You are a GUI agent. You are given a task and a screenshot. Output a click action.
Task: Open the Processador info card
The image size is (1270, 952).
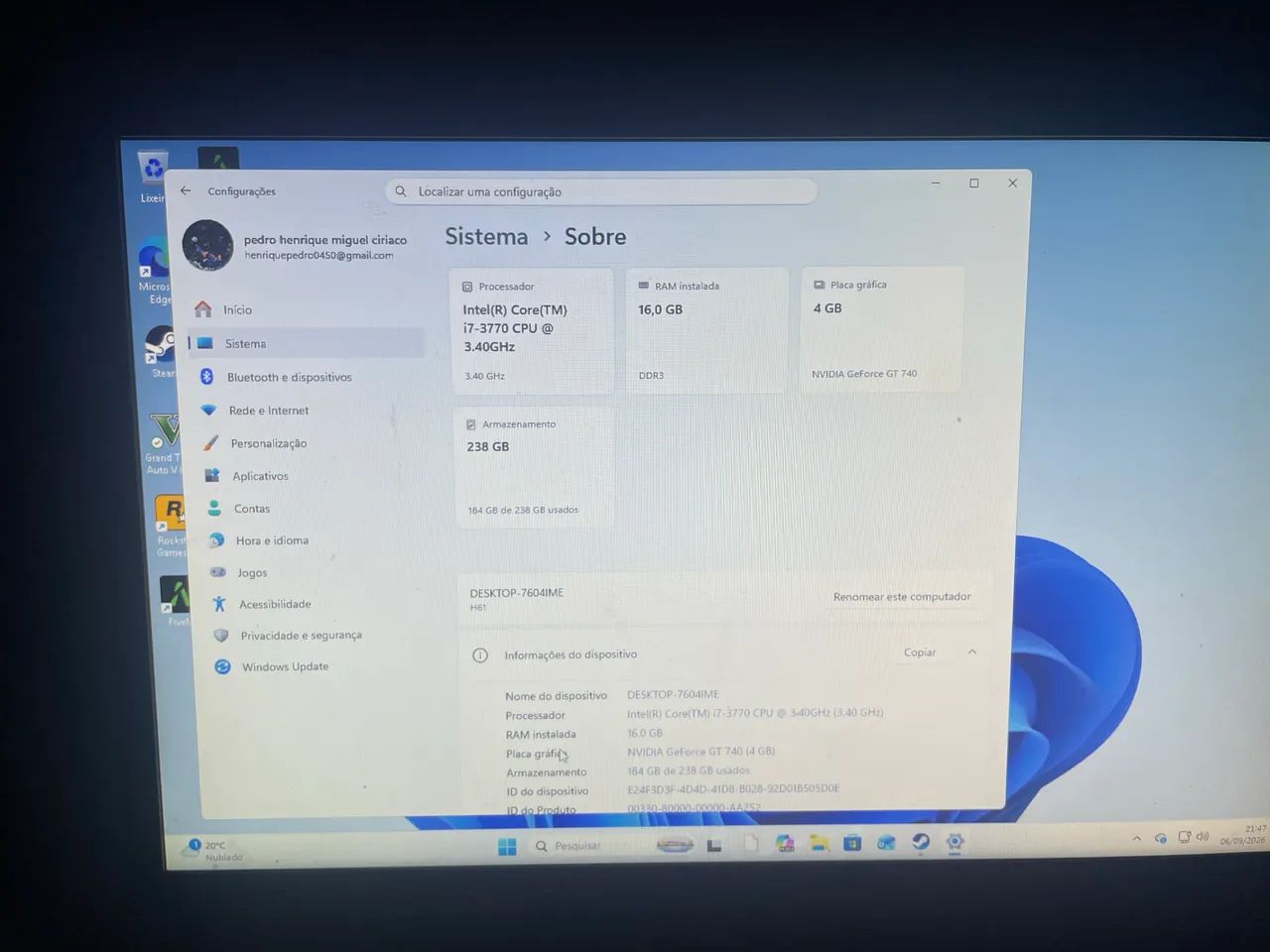click(x=532, y=331)
